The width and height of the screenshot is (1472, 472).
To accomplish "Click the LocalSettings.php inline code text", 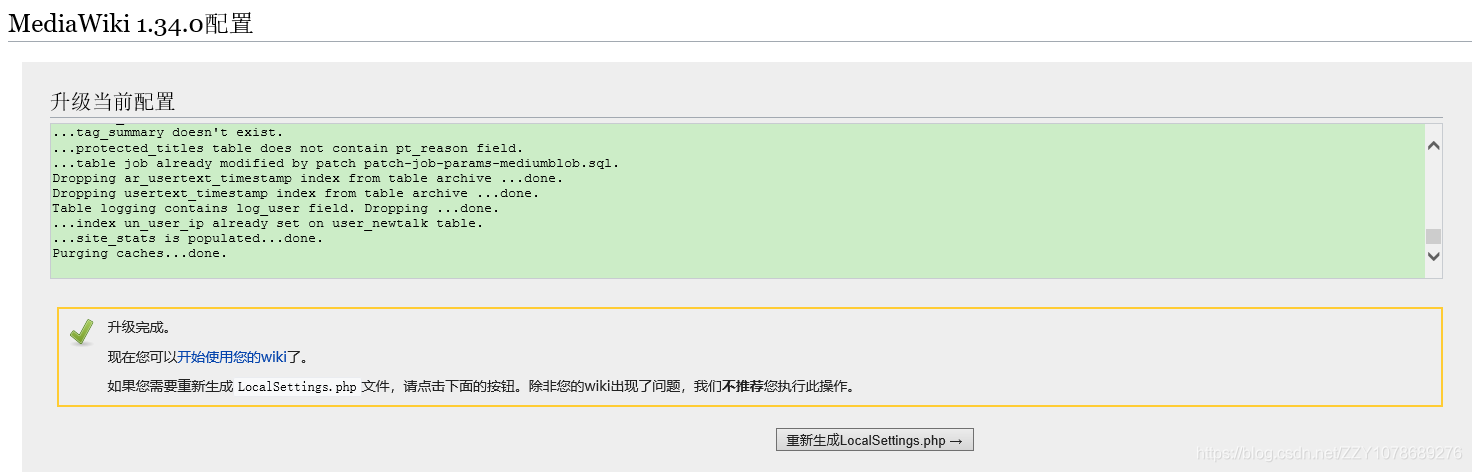I will (297, 387).
